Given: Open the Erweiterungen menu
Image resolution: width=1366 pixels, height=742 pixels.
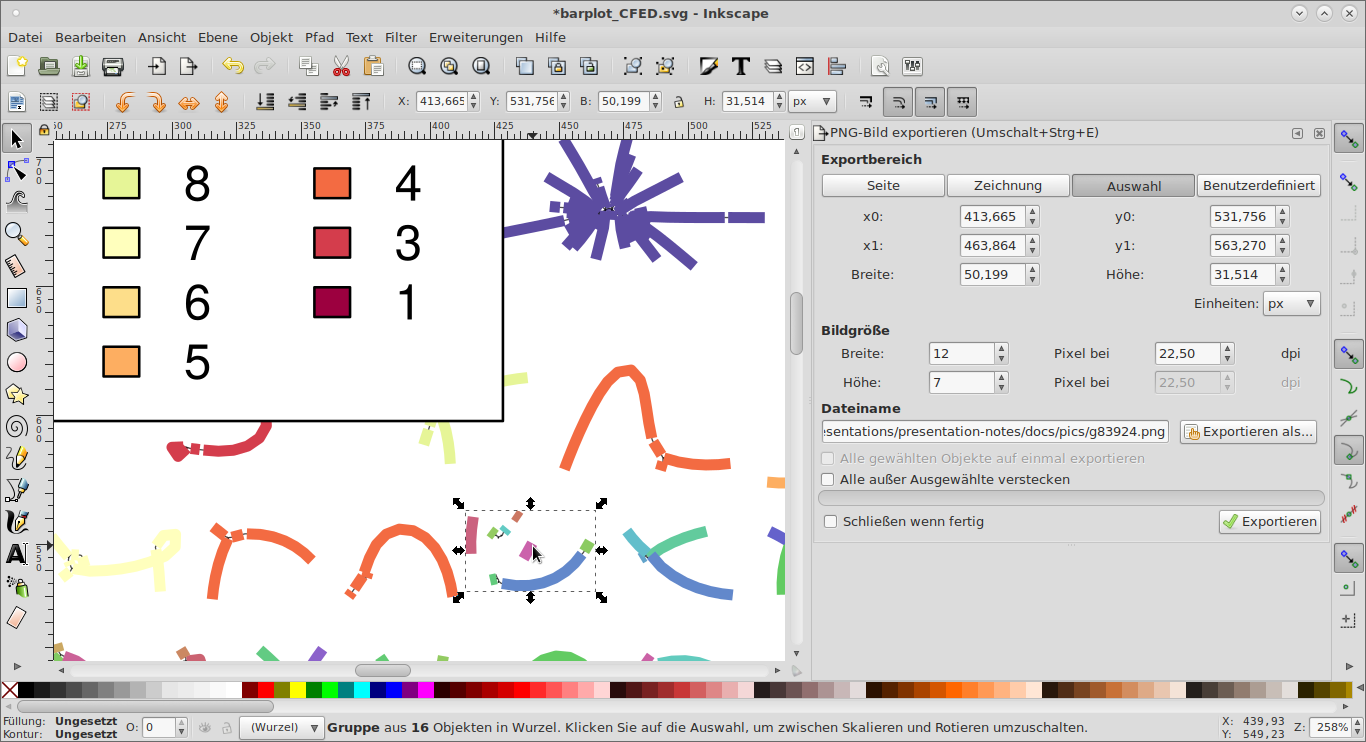Looking at the screenshot, I should [476, 37].
